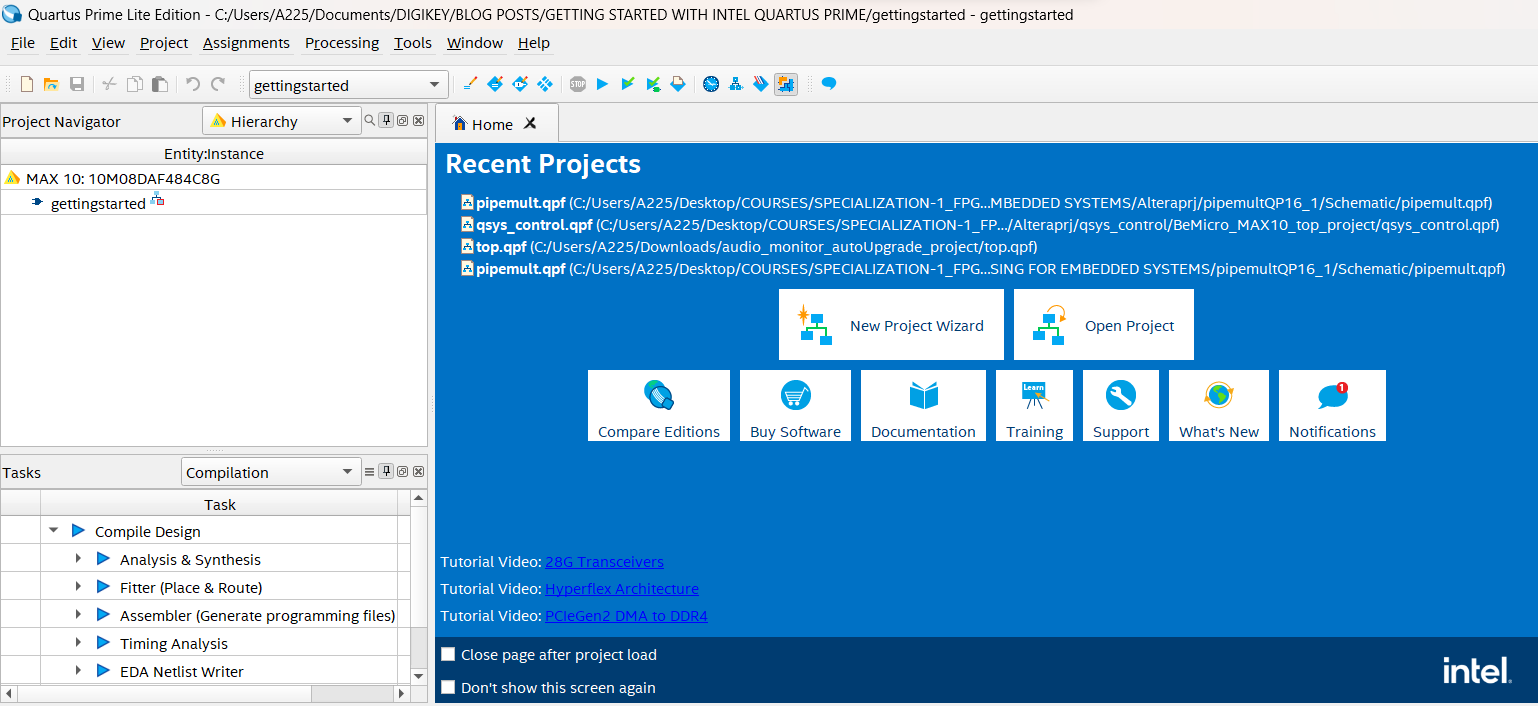Click the Stop processing toolbar icon
The width and height of the screenshot is (1538, 706).
tap(577, 84)
